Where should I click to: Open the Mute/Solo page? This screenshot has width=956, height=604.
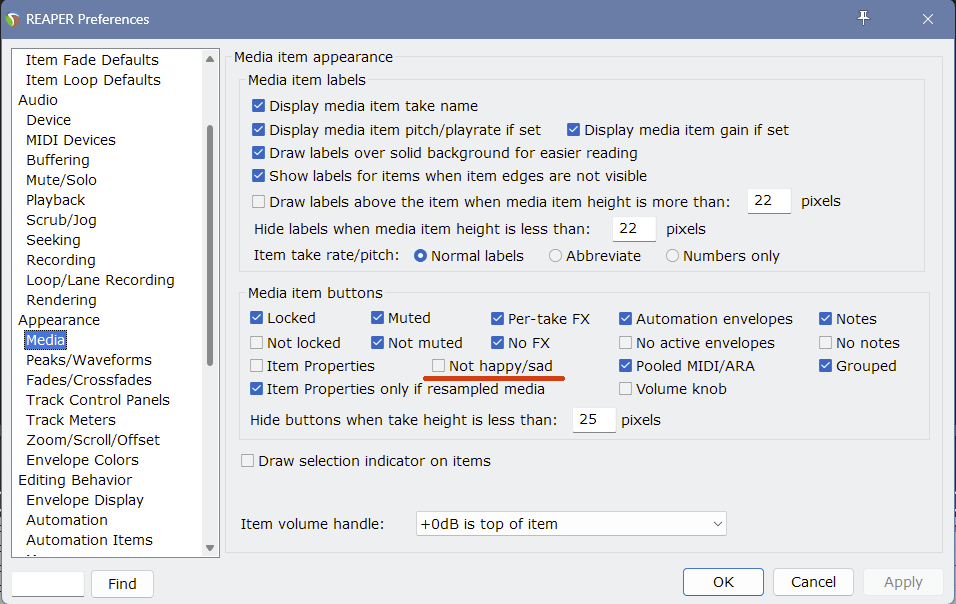coord(62,180)
